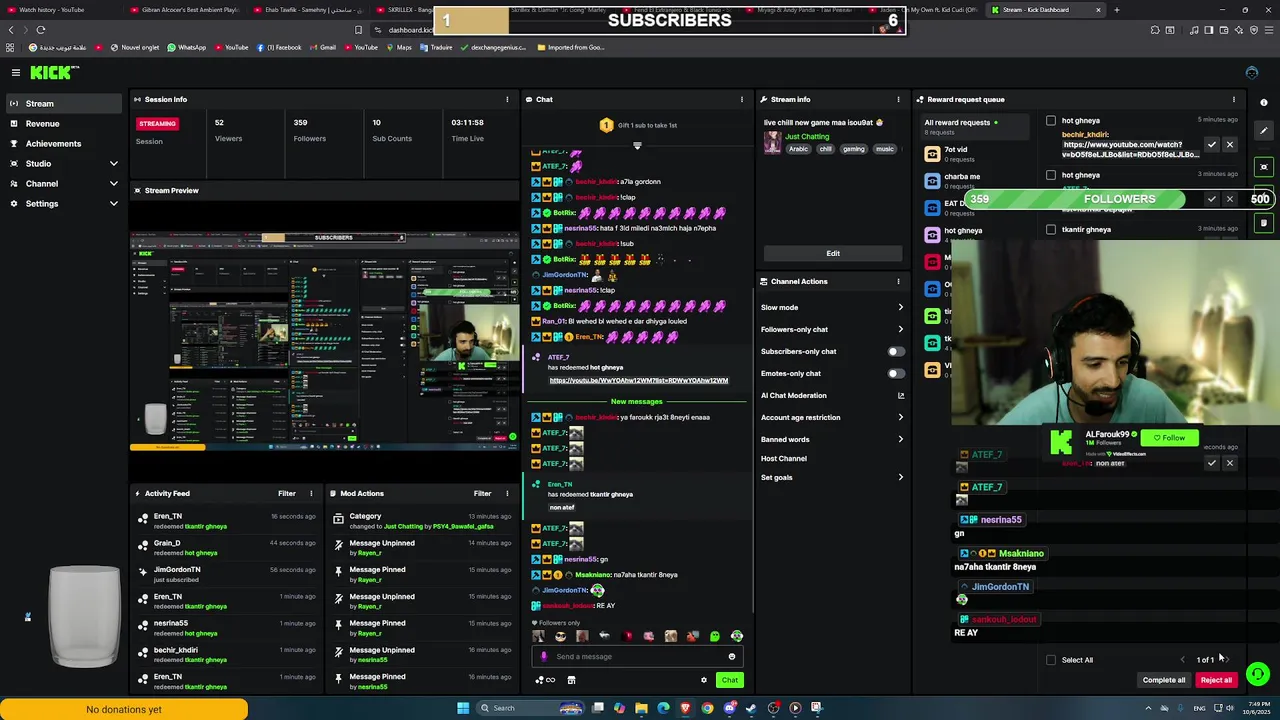Open Activity Feed three-dot menu
This screenshot has height=720, width=1280.
point(311,493)
